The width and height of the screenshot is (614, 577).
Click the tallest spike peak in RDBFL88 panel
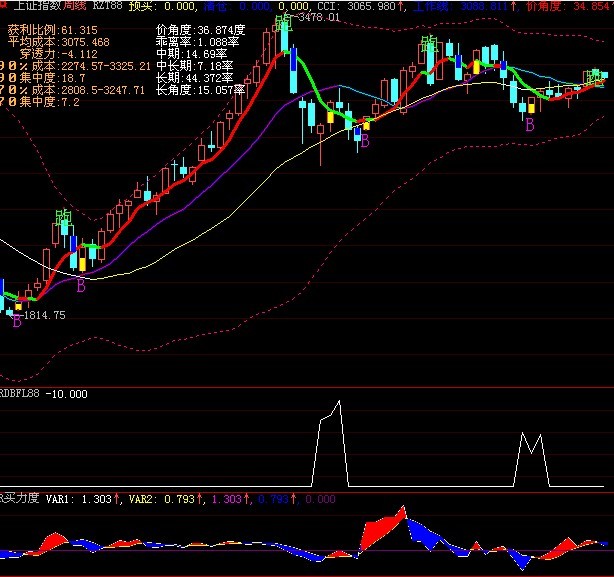339,401
